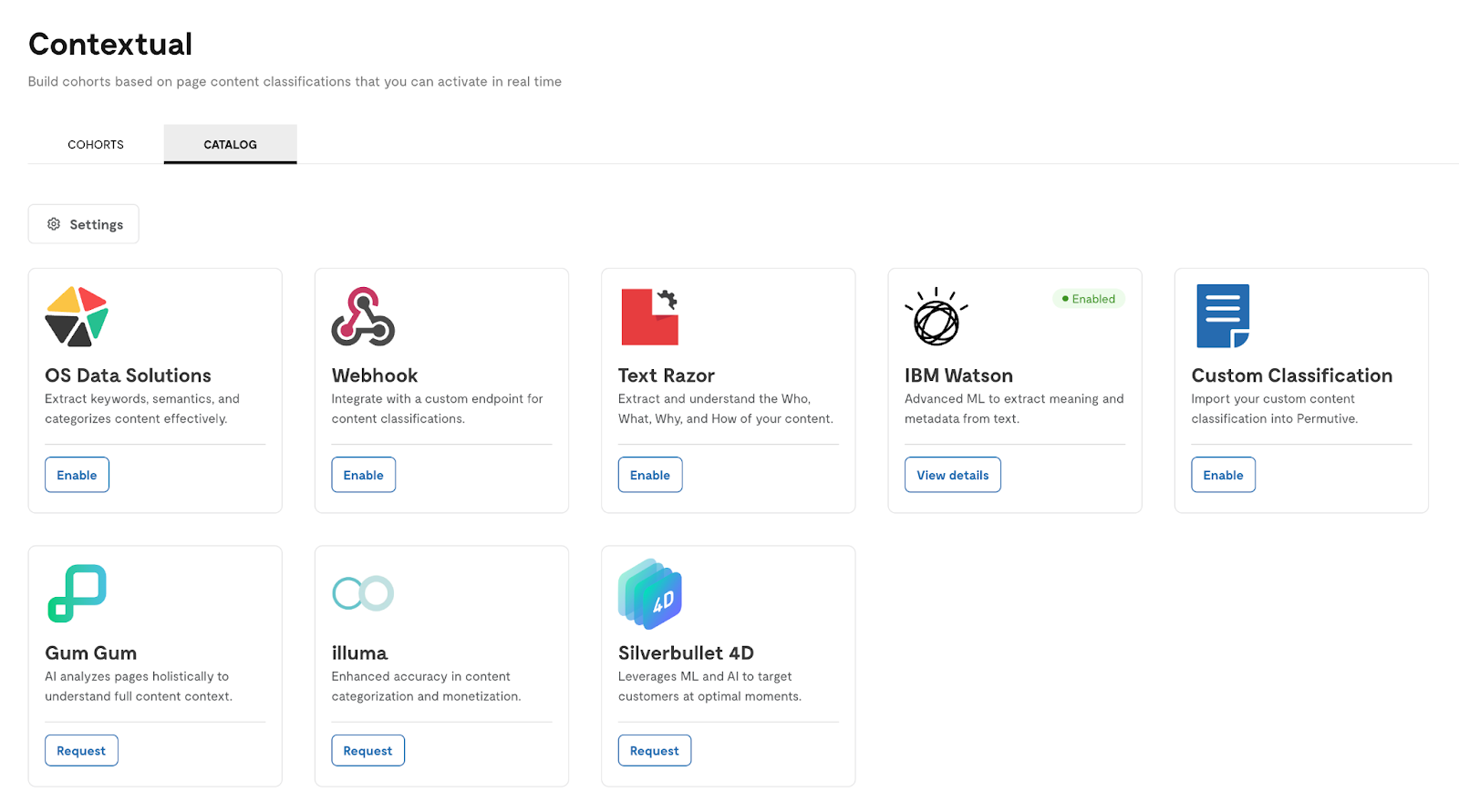Click the Custom Classification document icon
Screen dimensions: 1459x812
click(1223, 316)
